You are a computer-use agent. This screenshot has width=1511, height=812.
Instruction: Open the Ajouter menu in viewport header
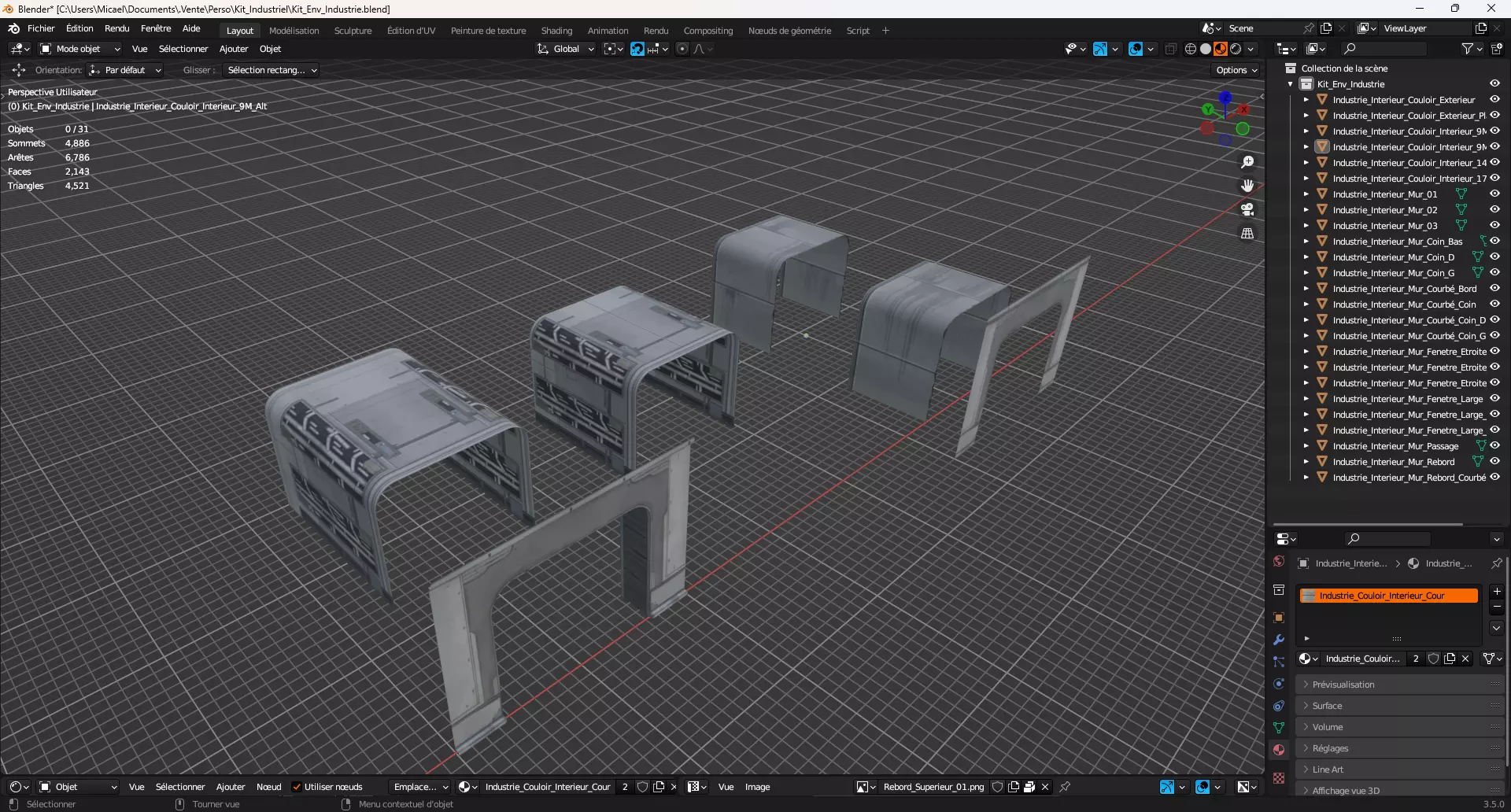tap(234, 49)
